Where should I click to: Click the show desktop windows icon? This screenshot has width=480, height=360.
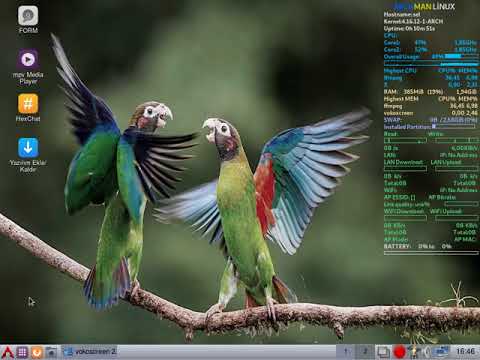(383, 352)
